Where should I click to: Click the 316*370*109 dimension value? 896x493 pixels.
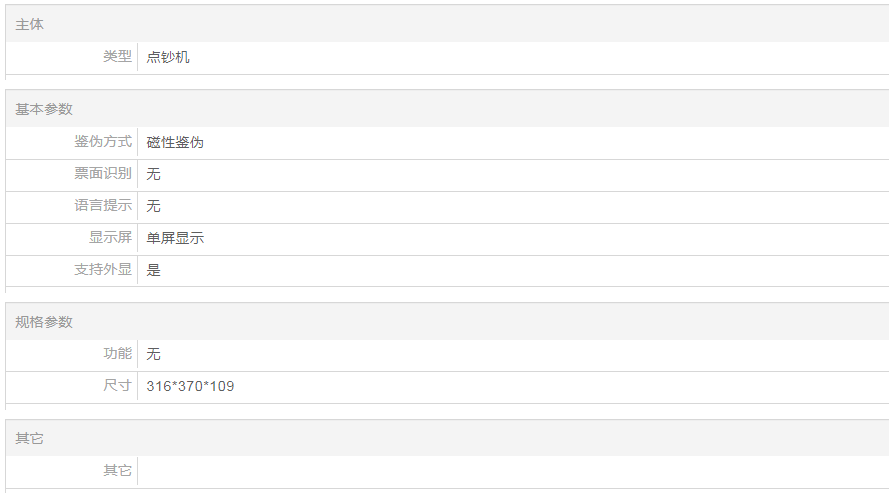[x=190, y=386]
